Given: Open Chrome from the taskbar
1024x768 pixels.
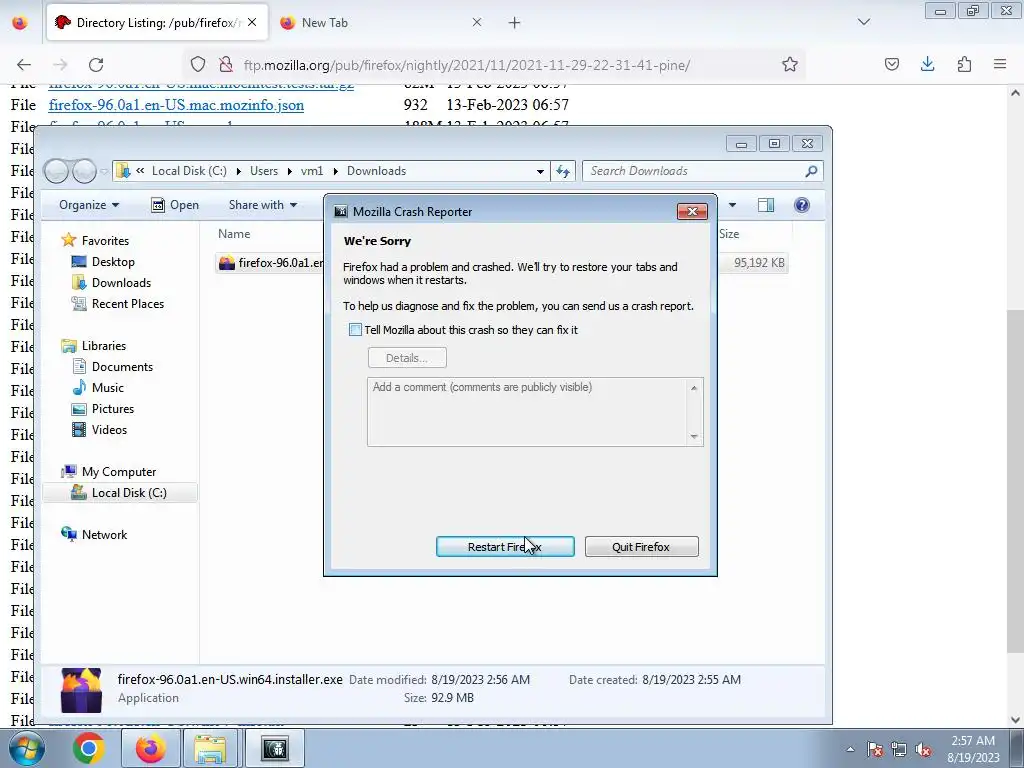Looking at the screenshot, I should (x=89, y=748).
